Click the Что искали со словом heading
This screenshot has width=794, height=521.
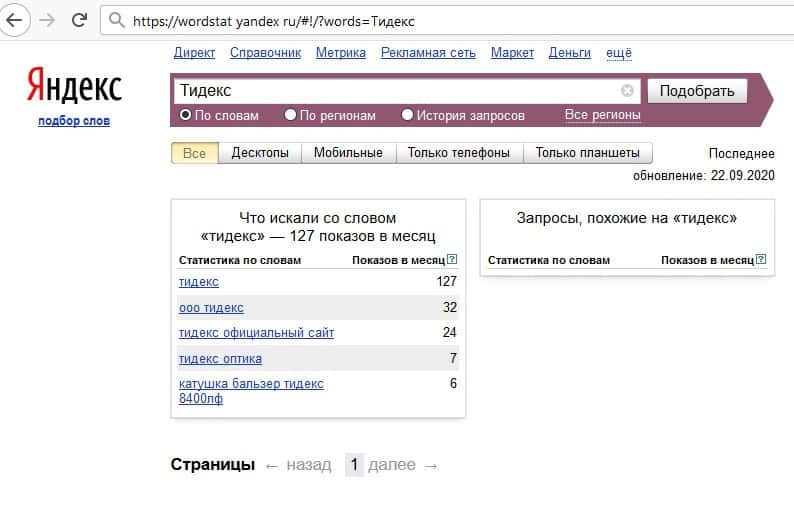pos(318,227)
